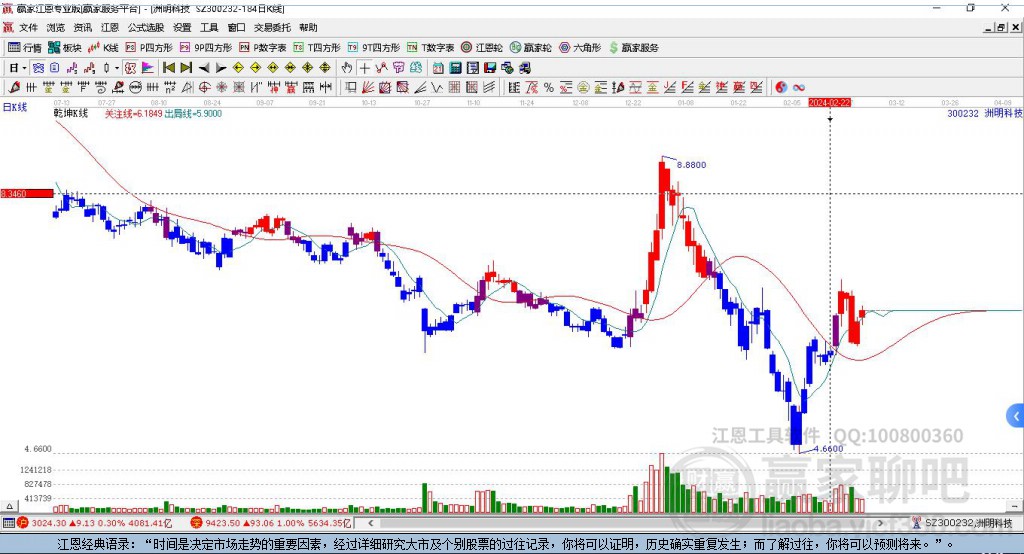This screenshot has width=1024, height=554.
Task: Open the 六角形 hexagon tool
Action: tap(580, 48)
